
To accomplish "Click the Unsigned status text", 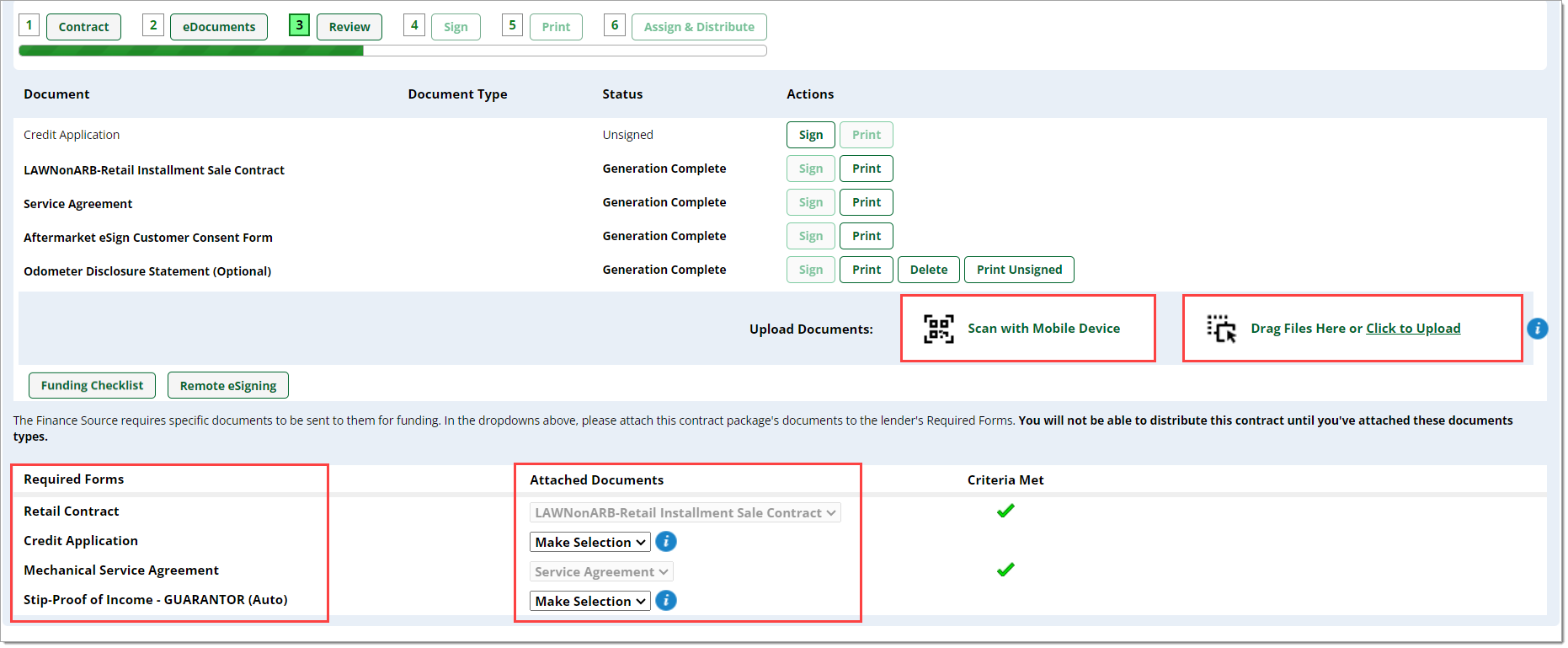I will (627, 135).
